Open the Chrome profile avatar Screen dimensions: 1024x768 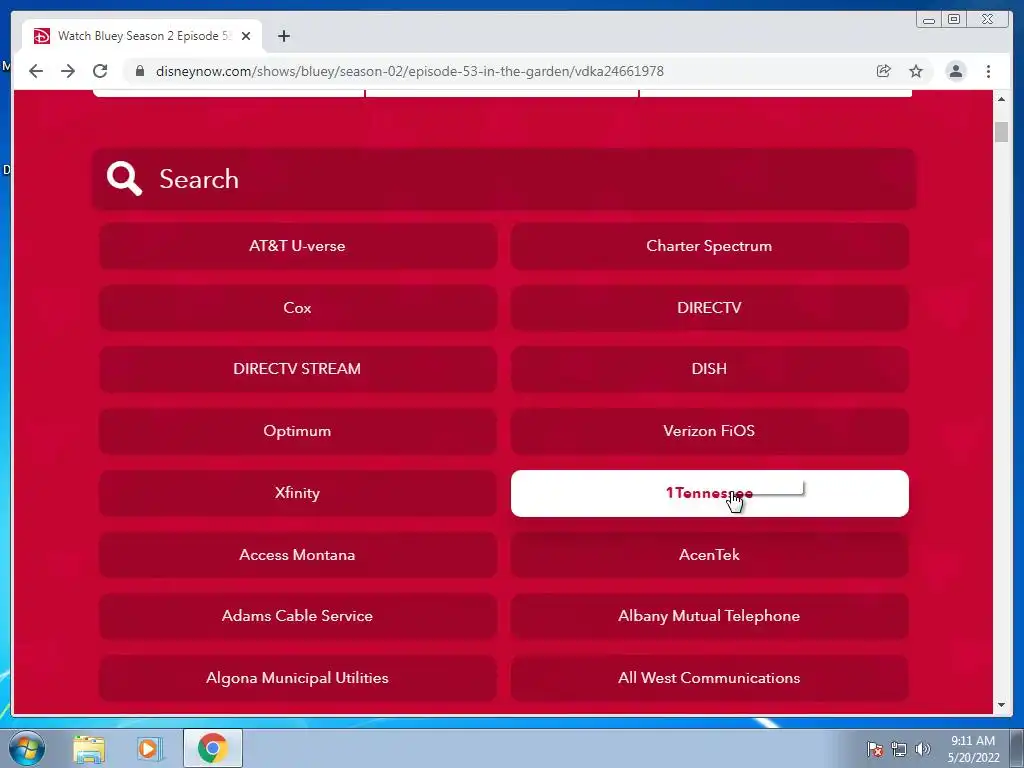point(955,71)
